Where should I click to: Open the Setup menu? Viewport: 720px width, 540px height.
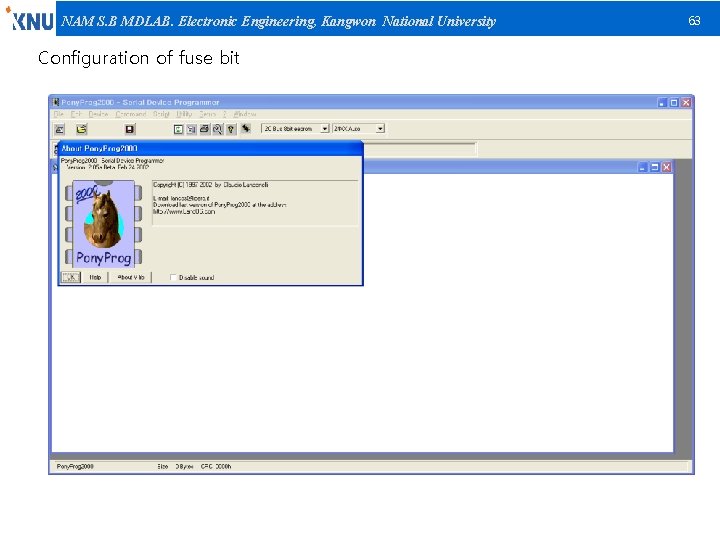tap(208, 114)
